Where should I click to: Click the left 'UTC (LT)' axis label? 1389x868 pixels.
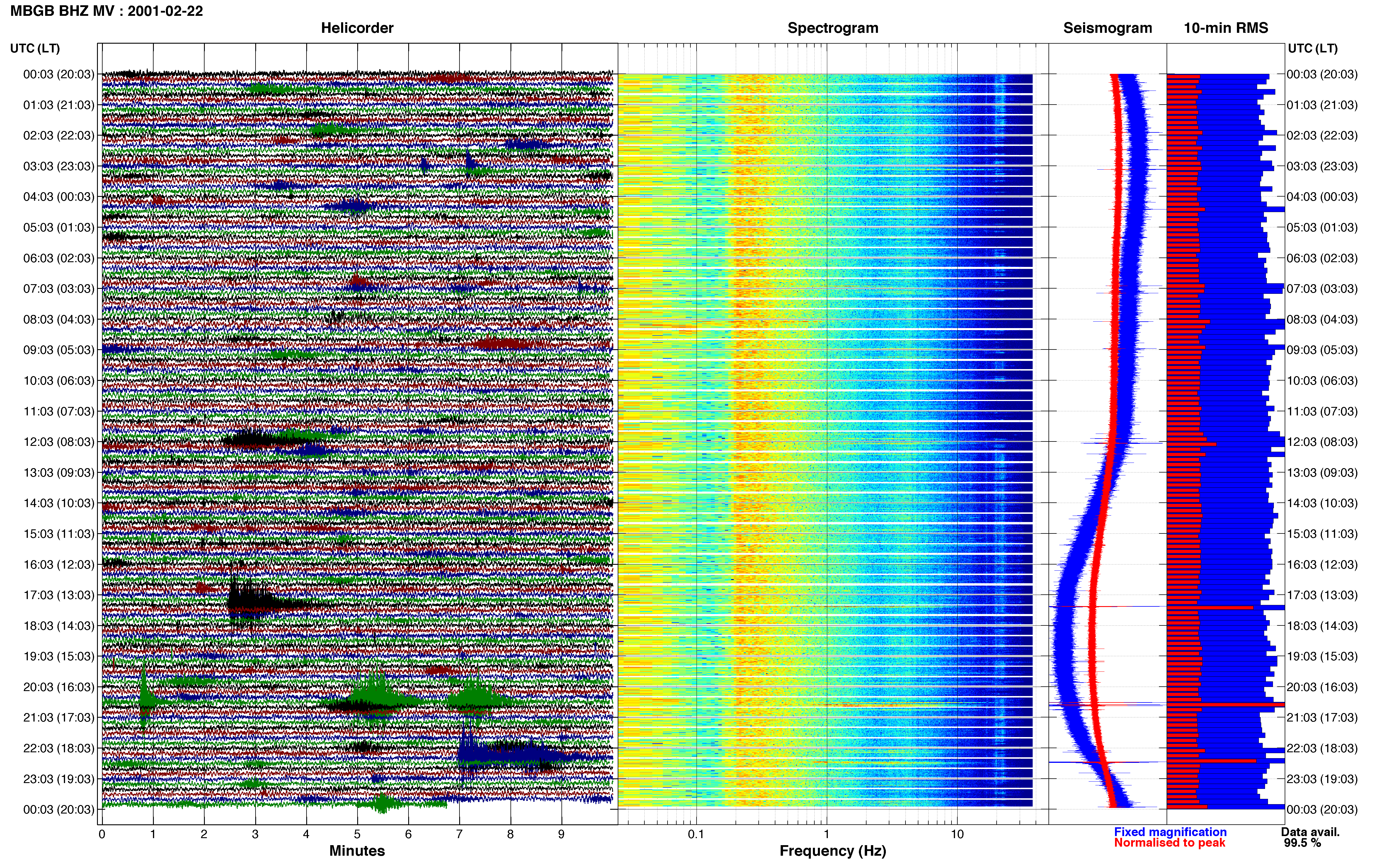tap(35, 48)
